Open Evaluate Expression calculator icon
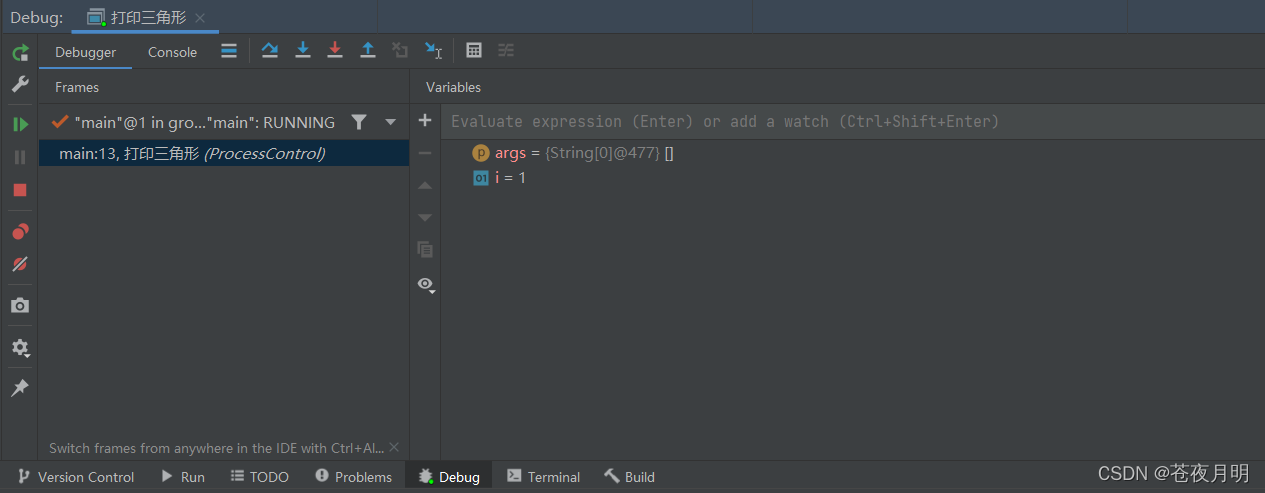The height and width of the screenshot is (493, 1265). pyautogui.click(x=474, y=50)
